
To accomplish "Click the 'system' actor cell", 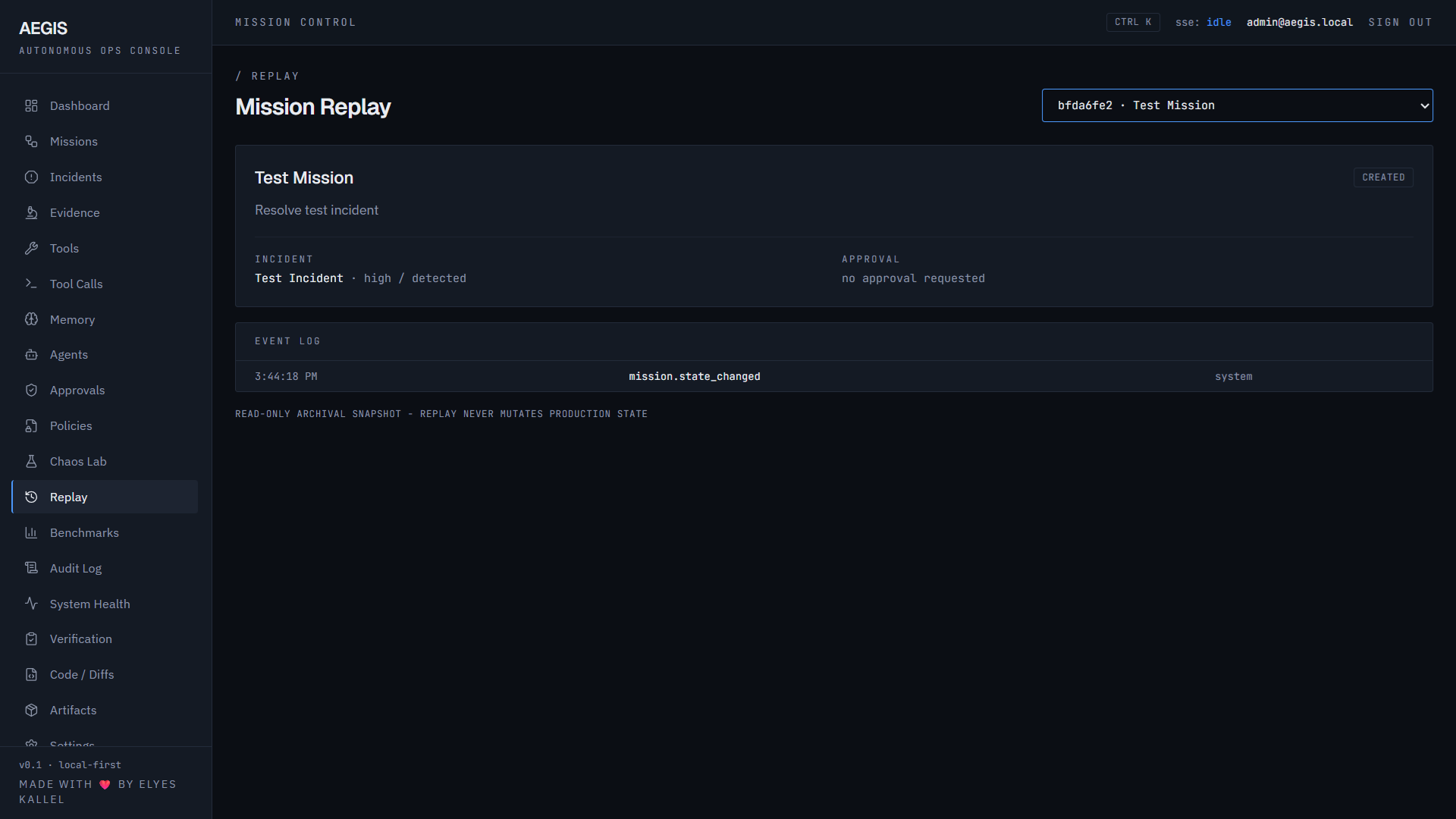I will pos(1233,376).
